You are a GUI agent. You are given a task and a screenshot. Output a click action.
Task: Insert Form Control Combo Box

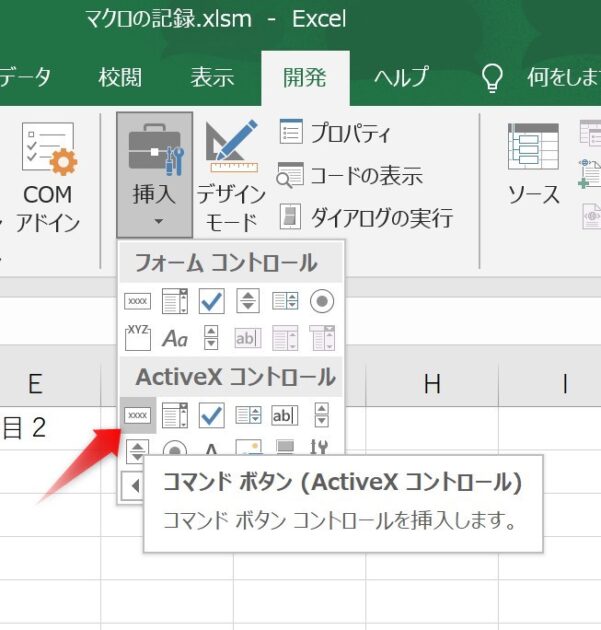(x=175, y=301)
